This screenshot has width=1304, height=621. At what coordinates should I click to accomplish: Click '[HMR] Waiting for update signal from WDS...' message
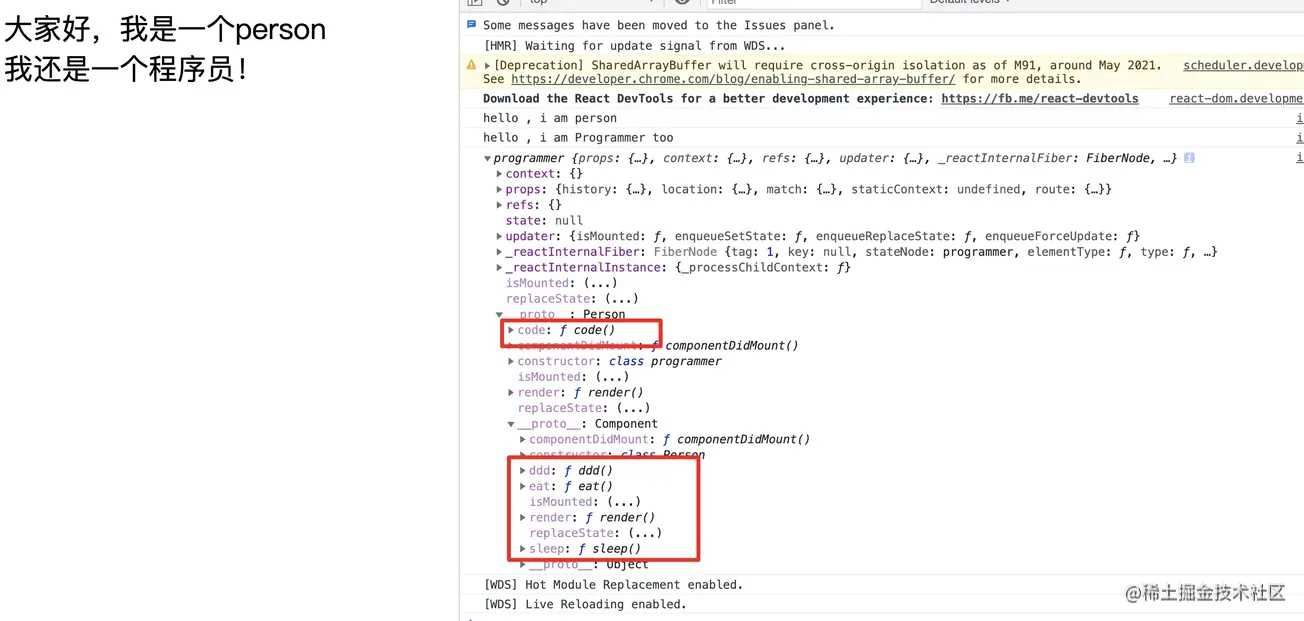pyautogui.click(x=634, y=45)
